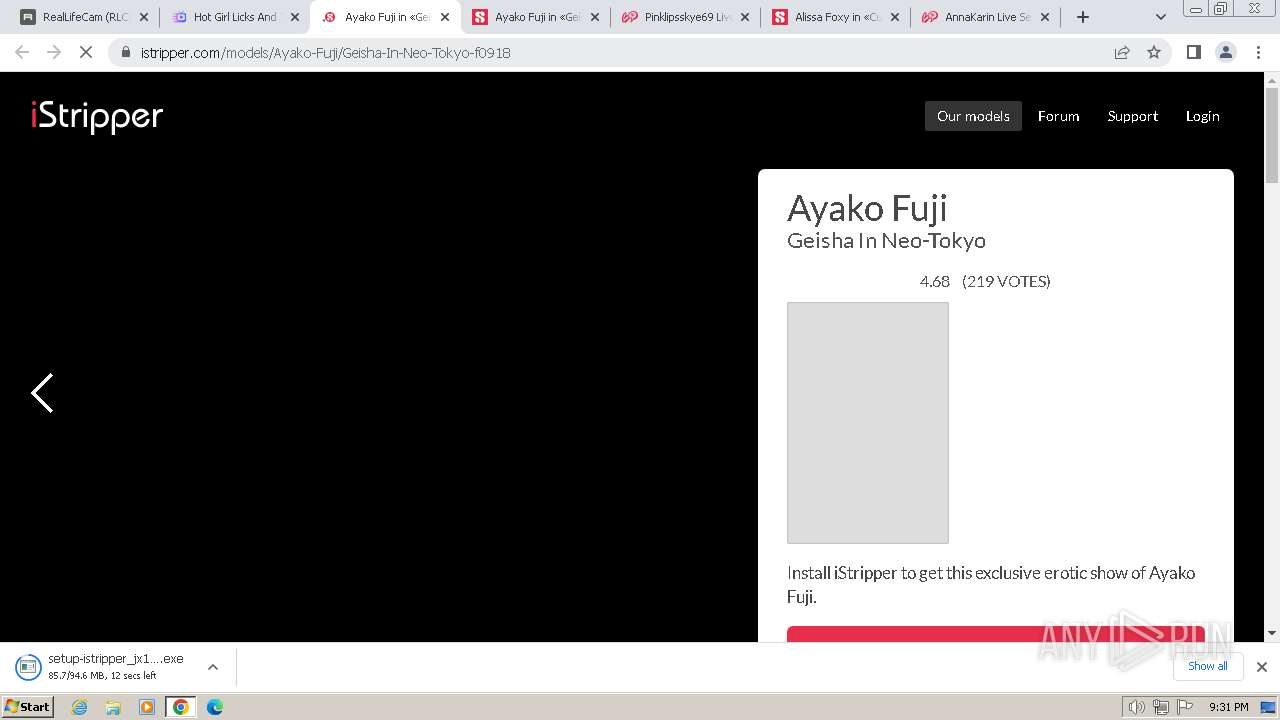Switch to the AnnaKarin Live browser tab
Image resolution: width=1280 pixels, height=720 pixels.
coord(984,17)
